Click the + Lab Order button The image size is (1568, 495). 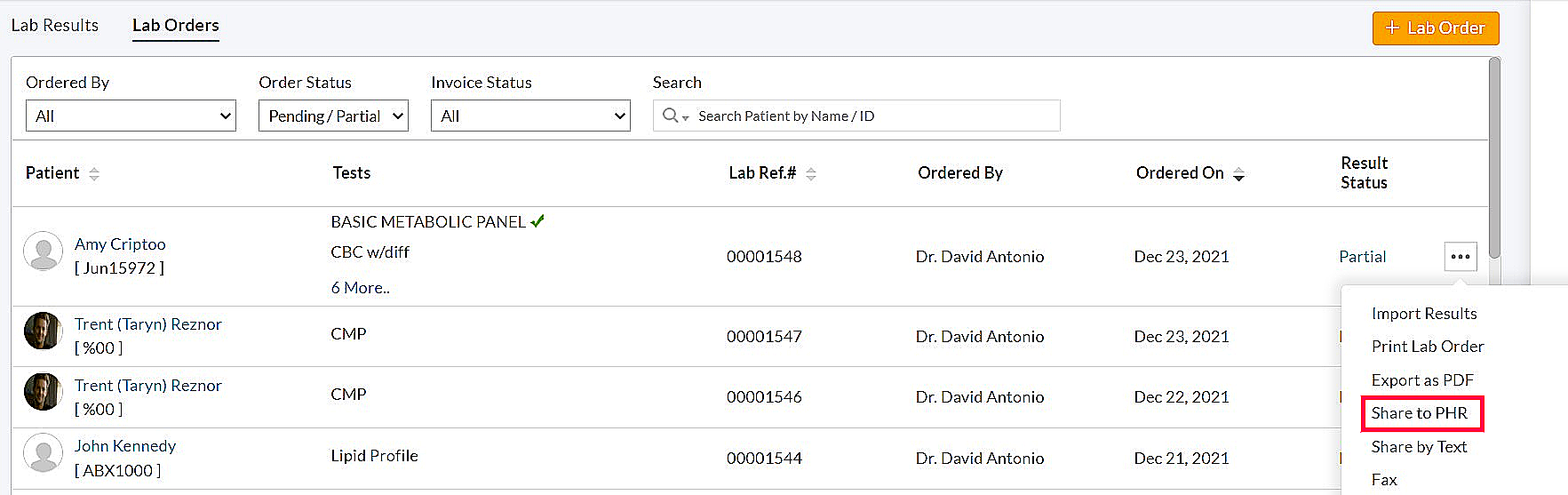click(1435, 28)
